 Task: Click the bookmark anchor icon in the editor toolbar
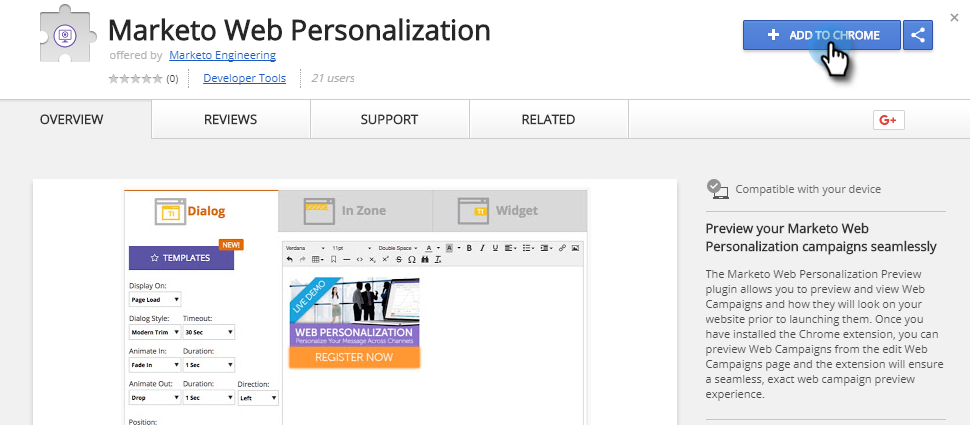[333, 259]
